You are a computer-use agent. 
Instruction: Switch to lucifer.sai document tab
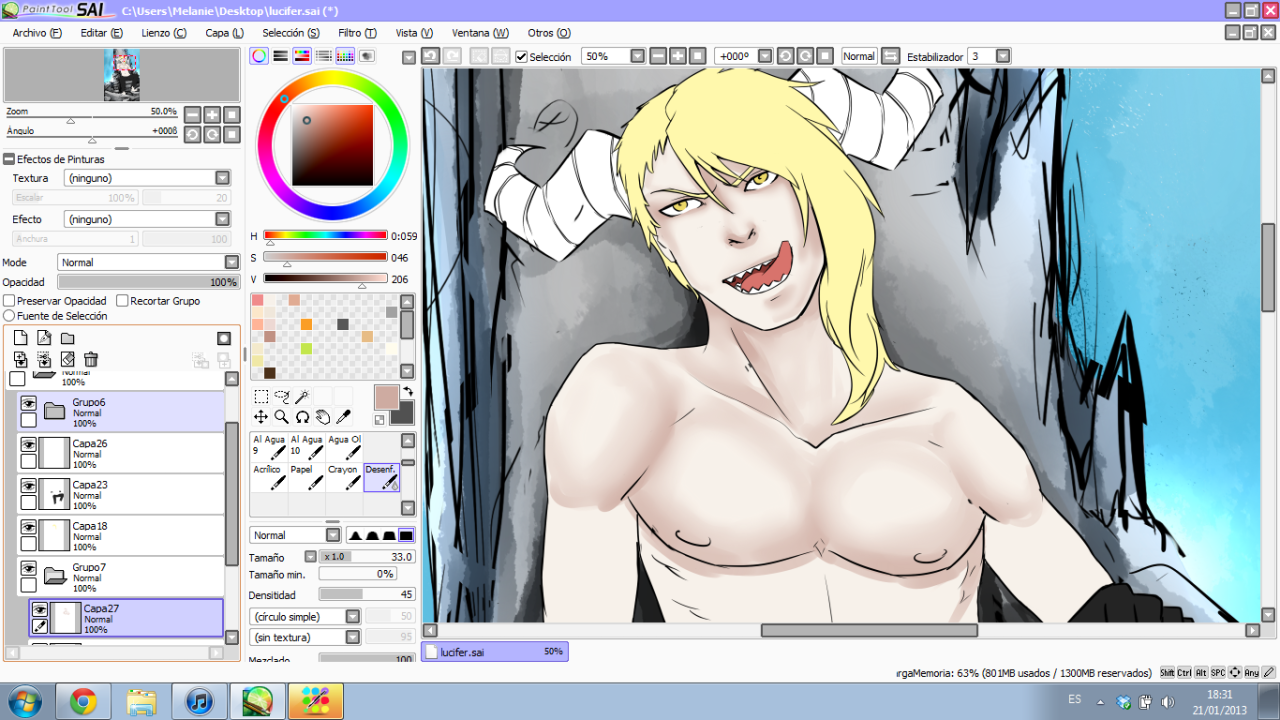(494, 651)
